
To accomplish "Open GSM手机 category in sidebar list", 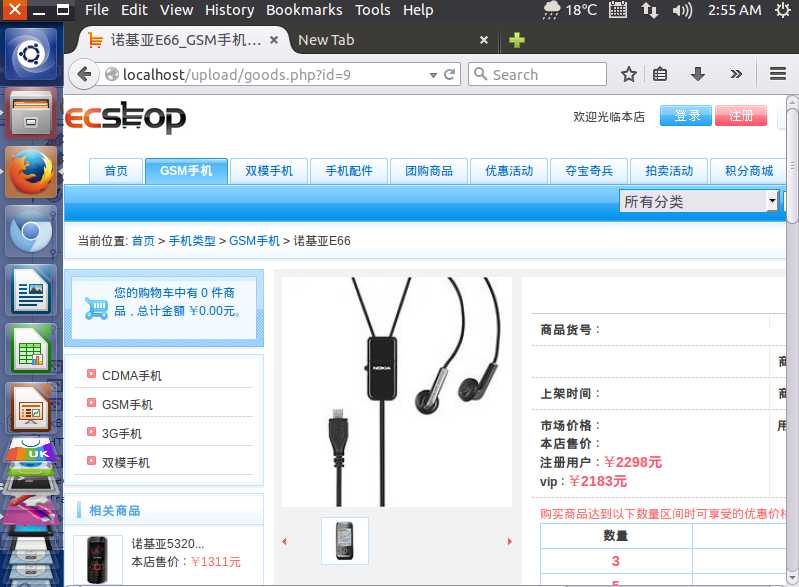I will click(x=127, y=405).
